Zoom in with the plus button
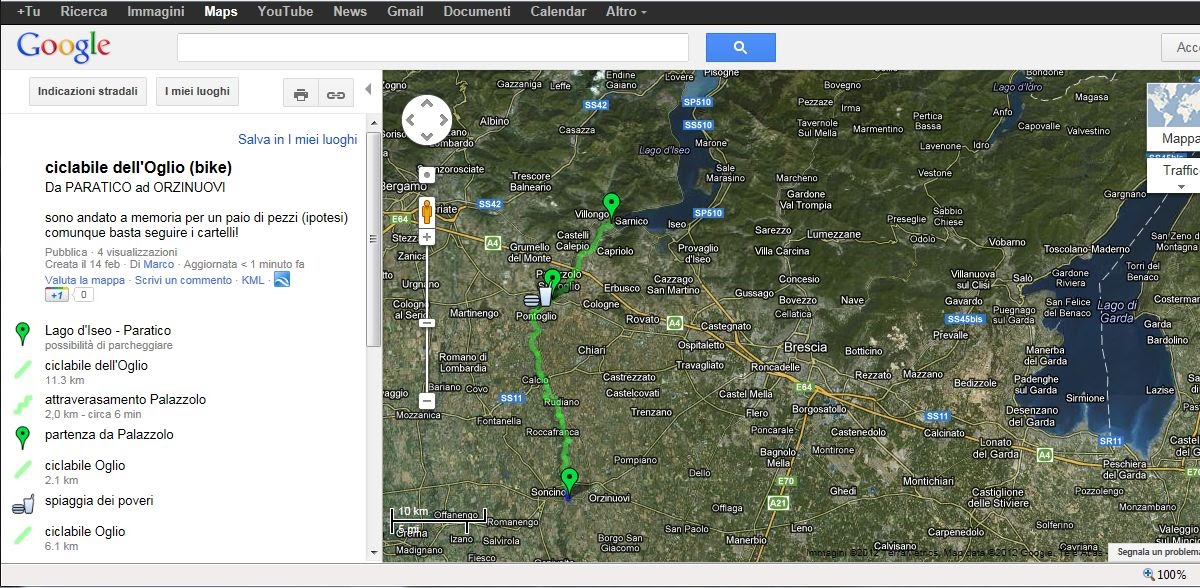Viewport: 1200px width, 588px height. point(427,237)
